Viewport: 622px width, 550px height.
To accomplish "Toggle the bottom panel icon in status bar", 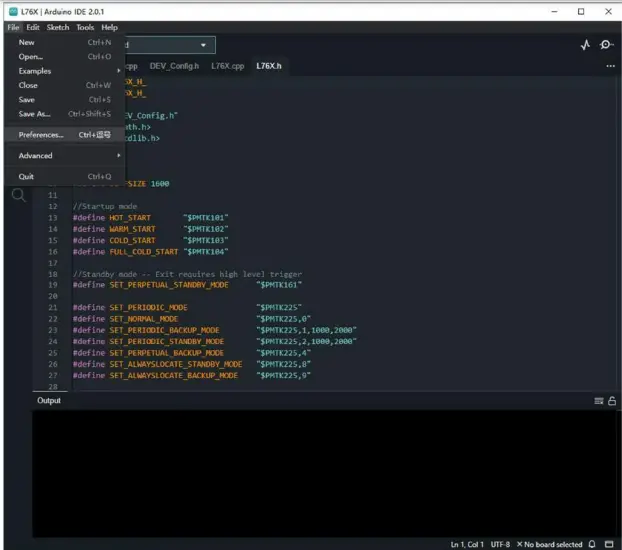I will pyautogui.click(x=609, y=544).
